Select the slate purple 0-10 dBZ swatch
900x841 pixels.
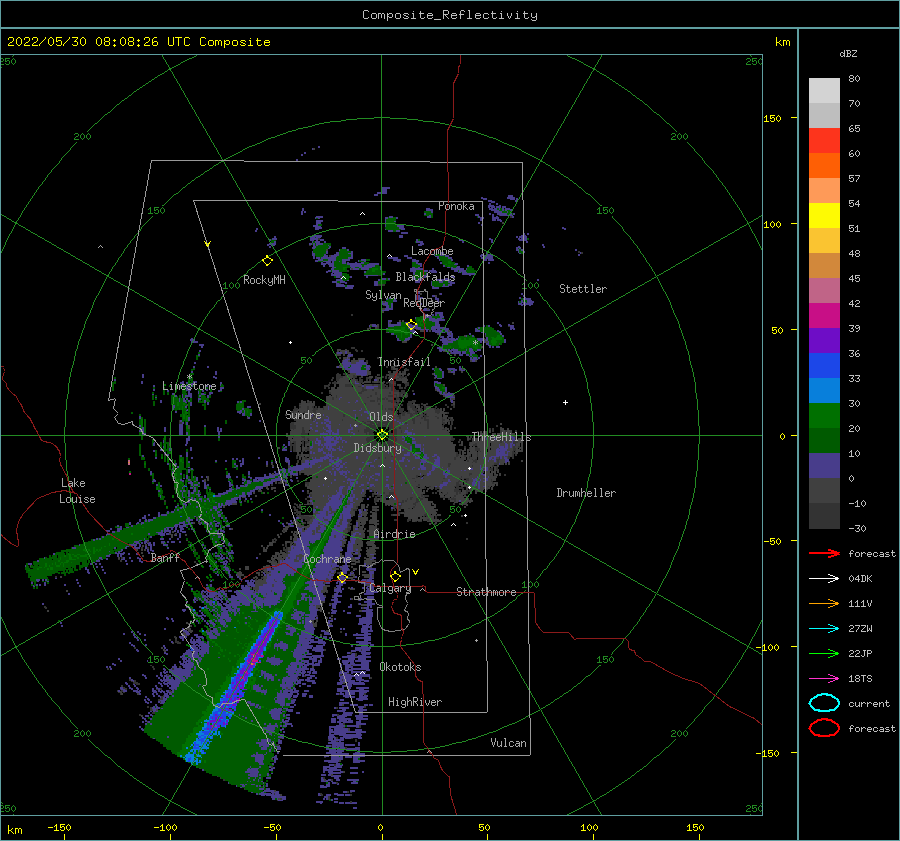[x=824, y=466]
